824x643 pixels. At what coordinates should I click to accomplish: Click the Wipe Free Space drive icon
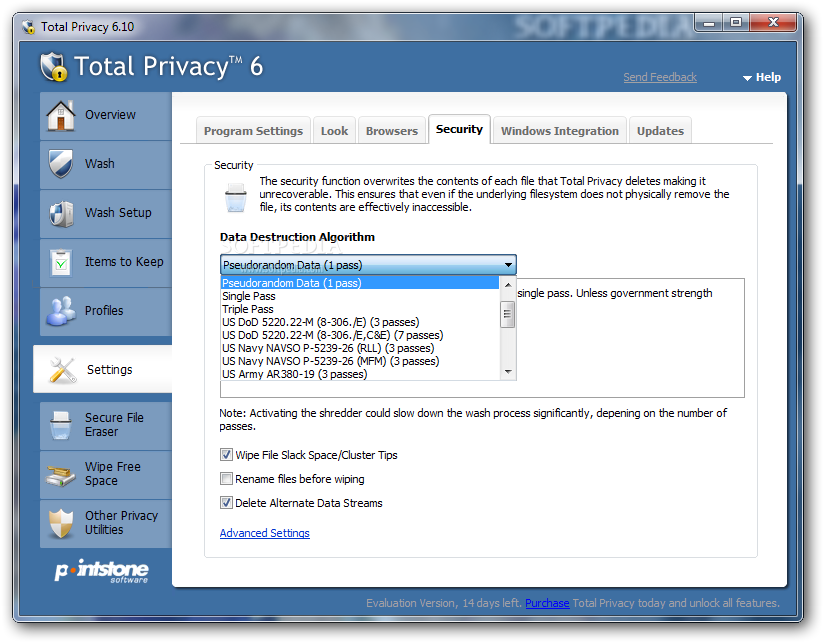coord(61,474)
